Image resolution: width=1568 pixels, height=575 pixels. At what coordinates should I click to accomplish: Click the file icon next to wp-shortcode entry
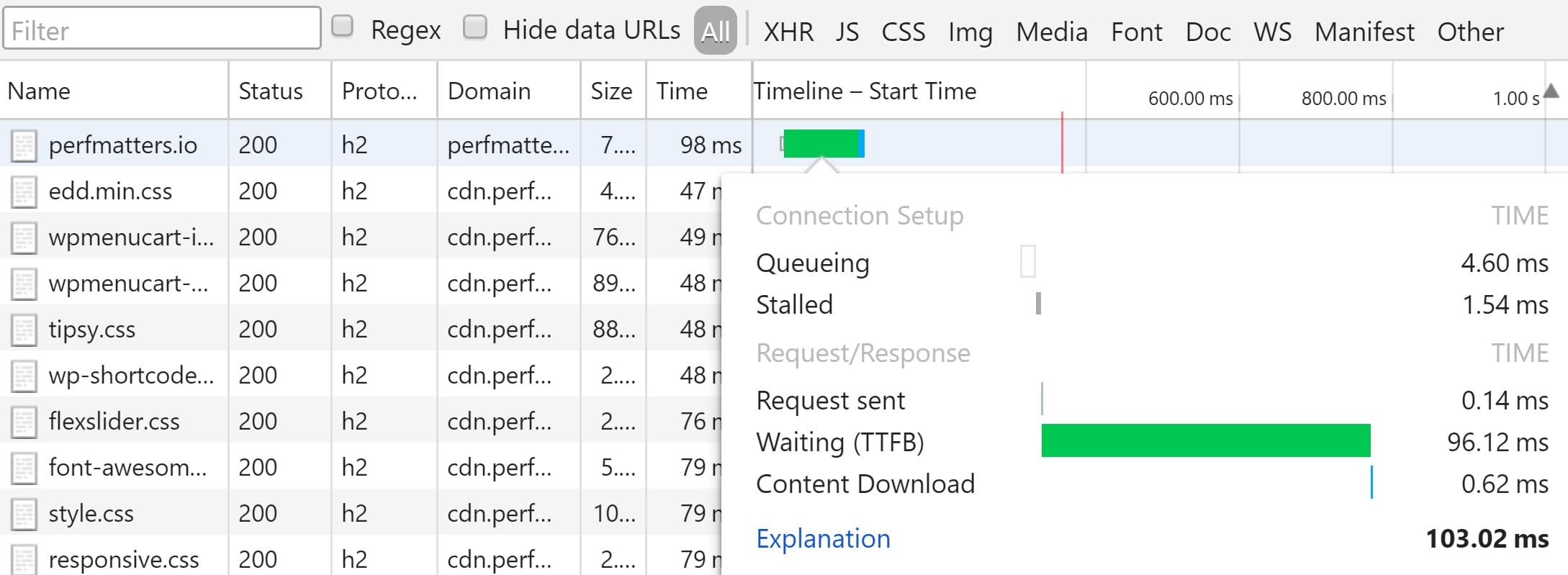pos(24,374)
